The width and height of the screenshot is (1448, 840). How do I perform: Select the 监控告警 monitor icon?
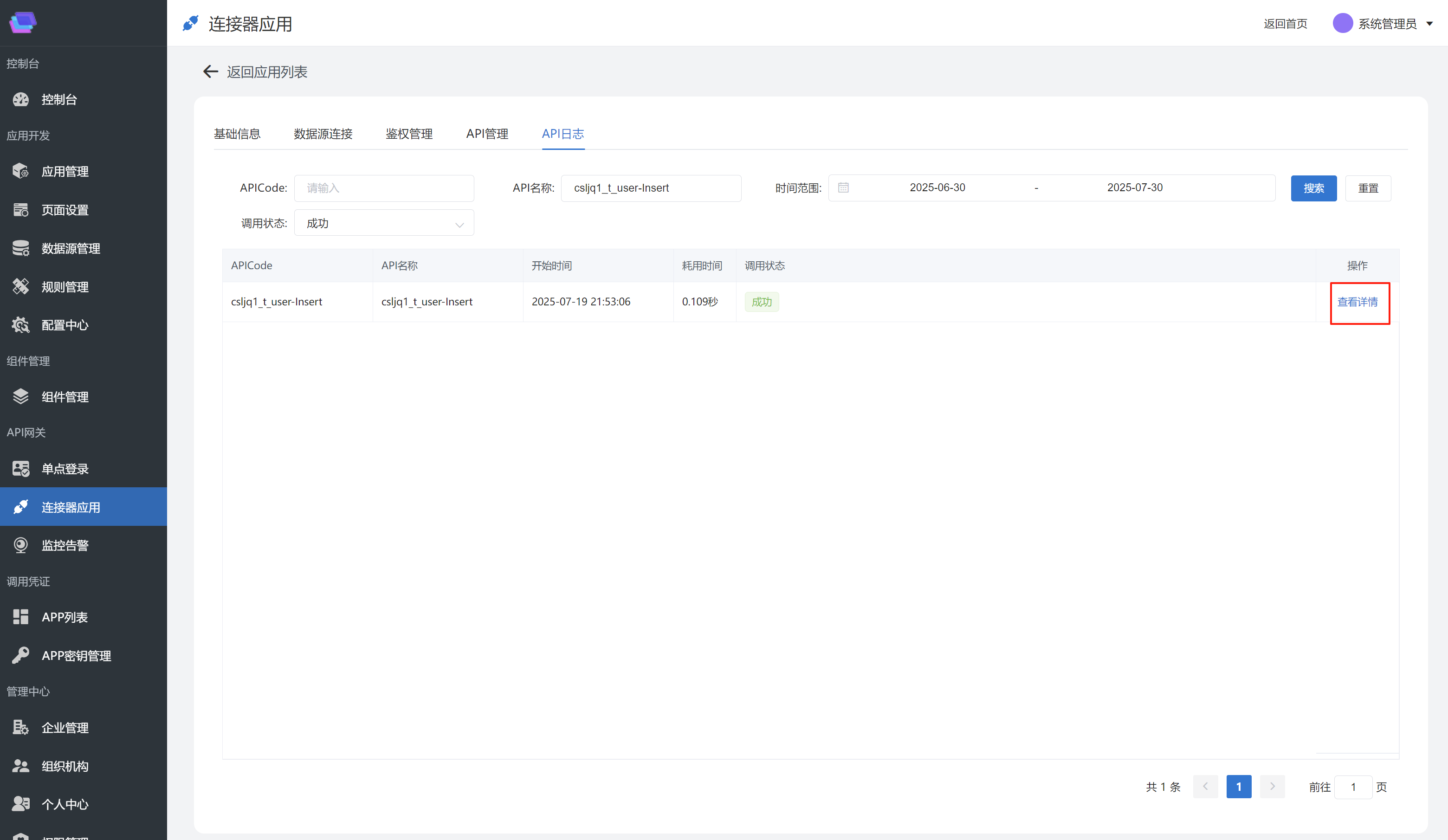coord(21,545)
